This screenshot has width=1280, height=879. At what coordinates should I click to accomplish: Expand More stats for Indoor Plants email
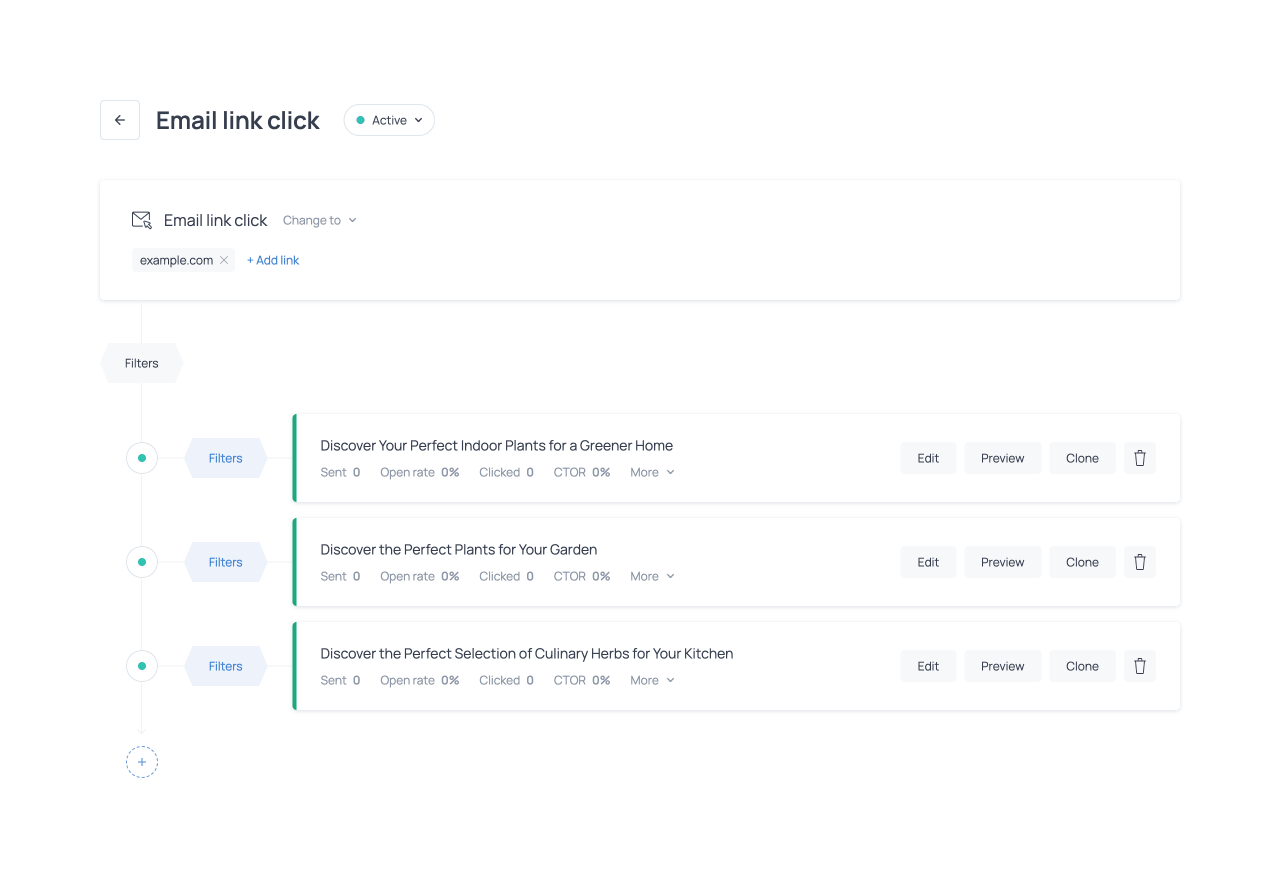[x=652, y=472]
